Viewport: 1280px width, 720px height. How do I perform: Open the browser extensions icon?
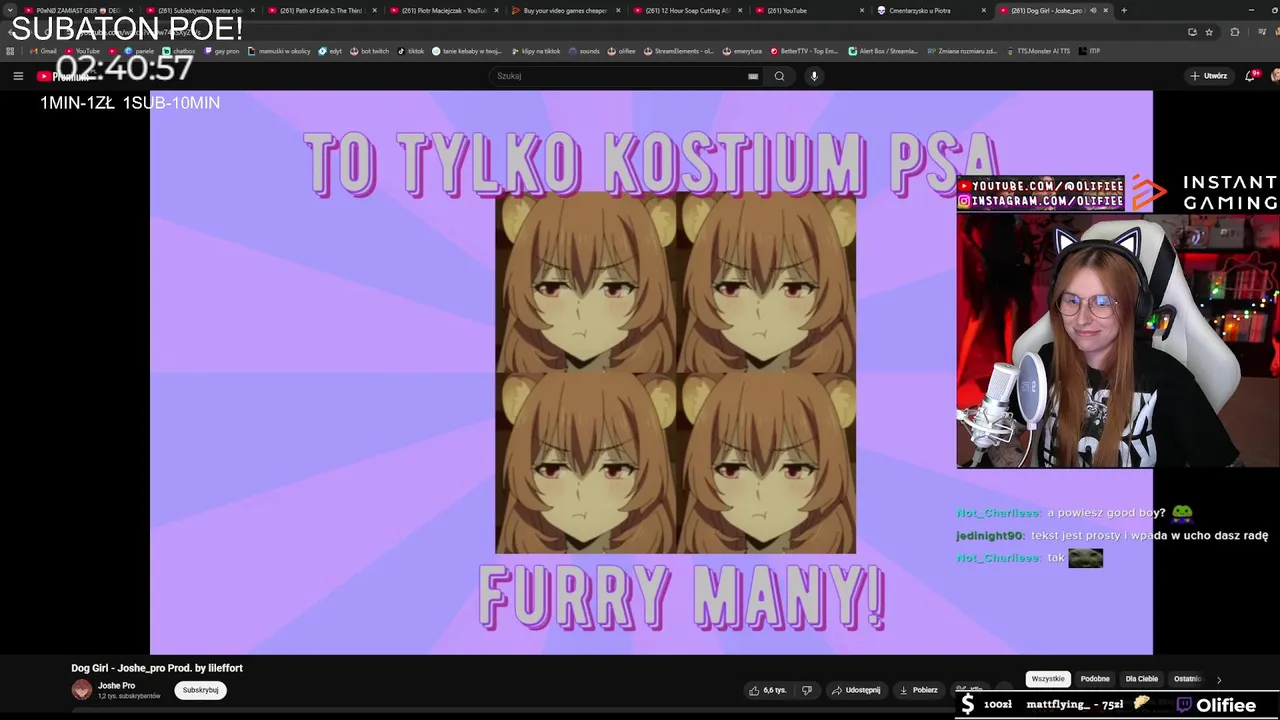tap(1234, 32)
